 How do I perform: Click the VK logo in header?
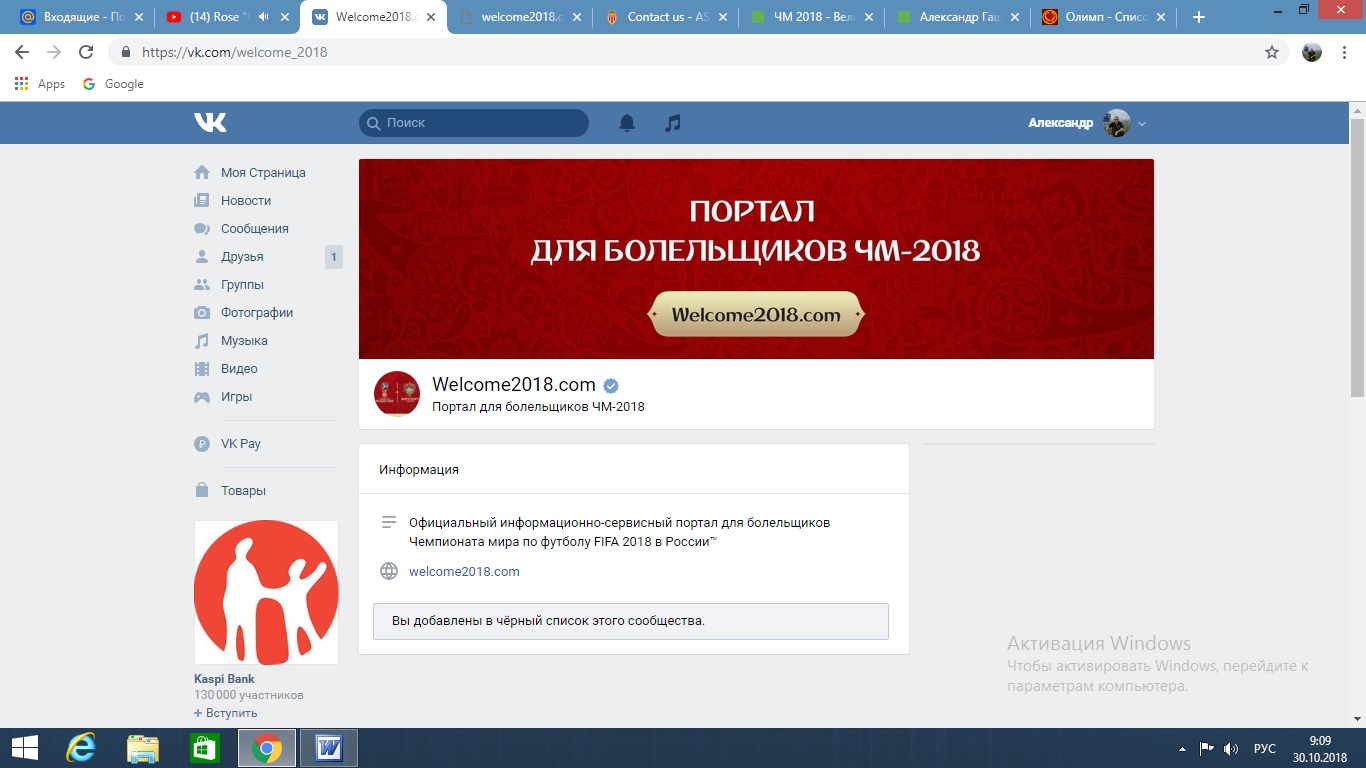tap(210, 122)
